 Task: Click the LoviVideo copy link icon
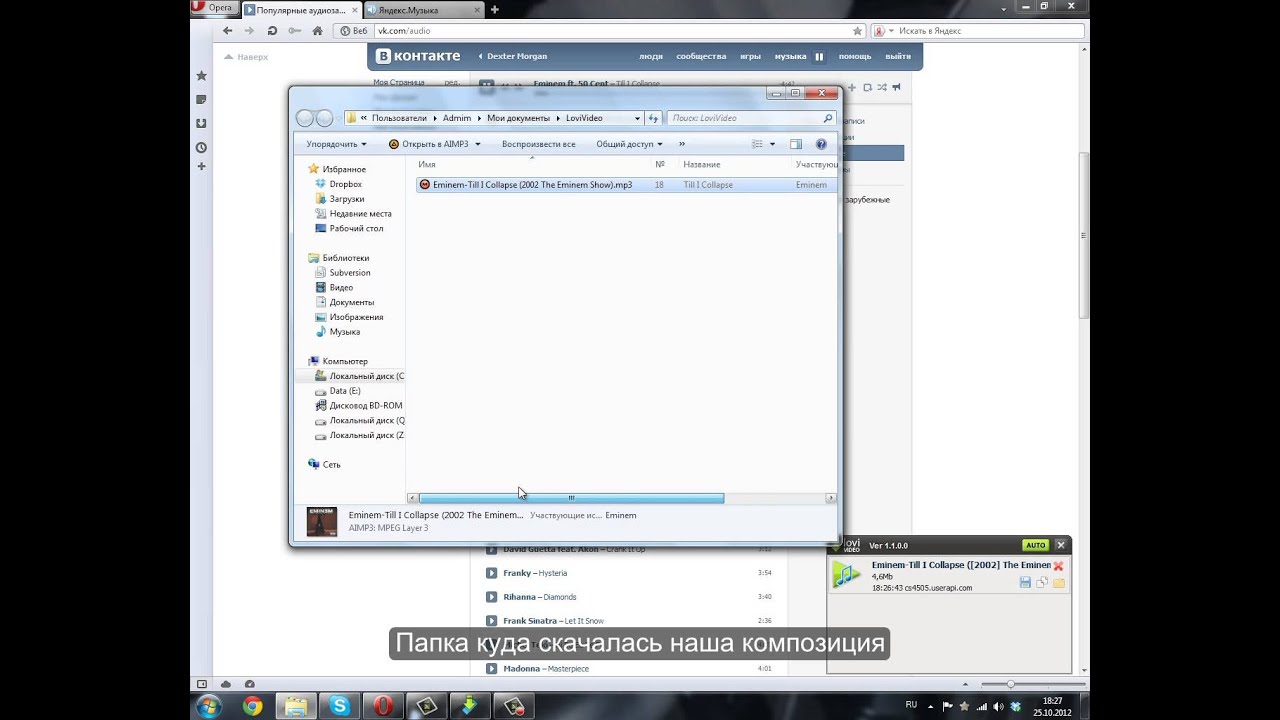pyautogui.click(x=1042, y=582)
